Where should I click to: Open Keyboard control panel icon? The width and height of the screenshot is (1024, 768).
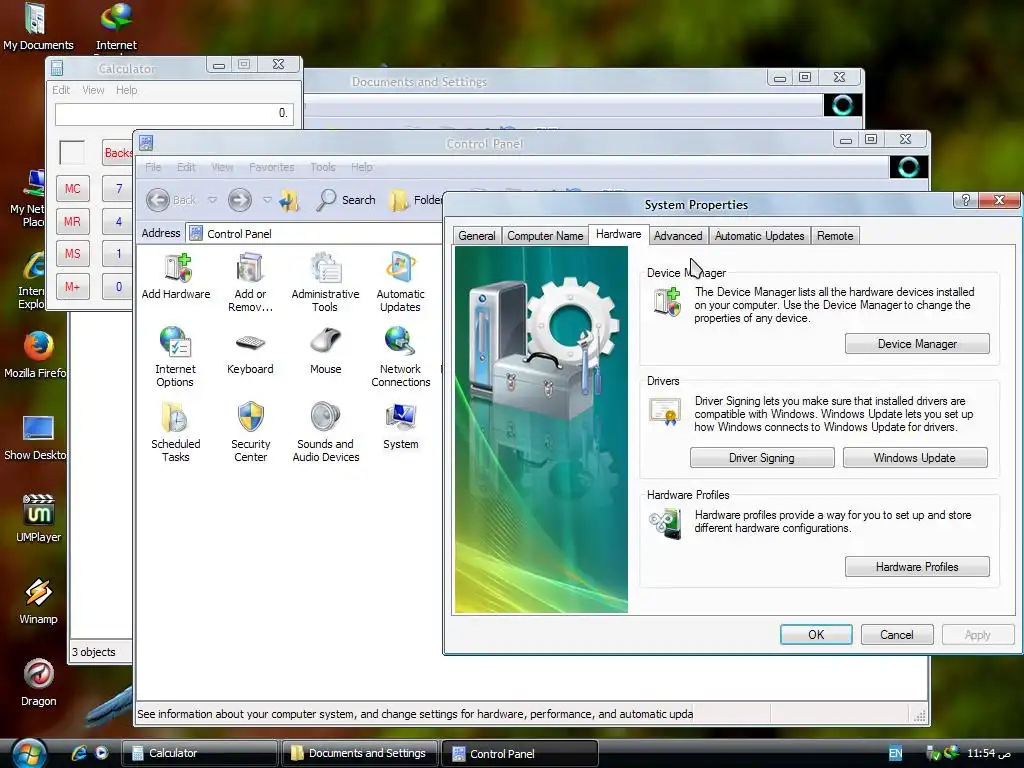250,352
